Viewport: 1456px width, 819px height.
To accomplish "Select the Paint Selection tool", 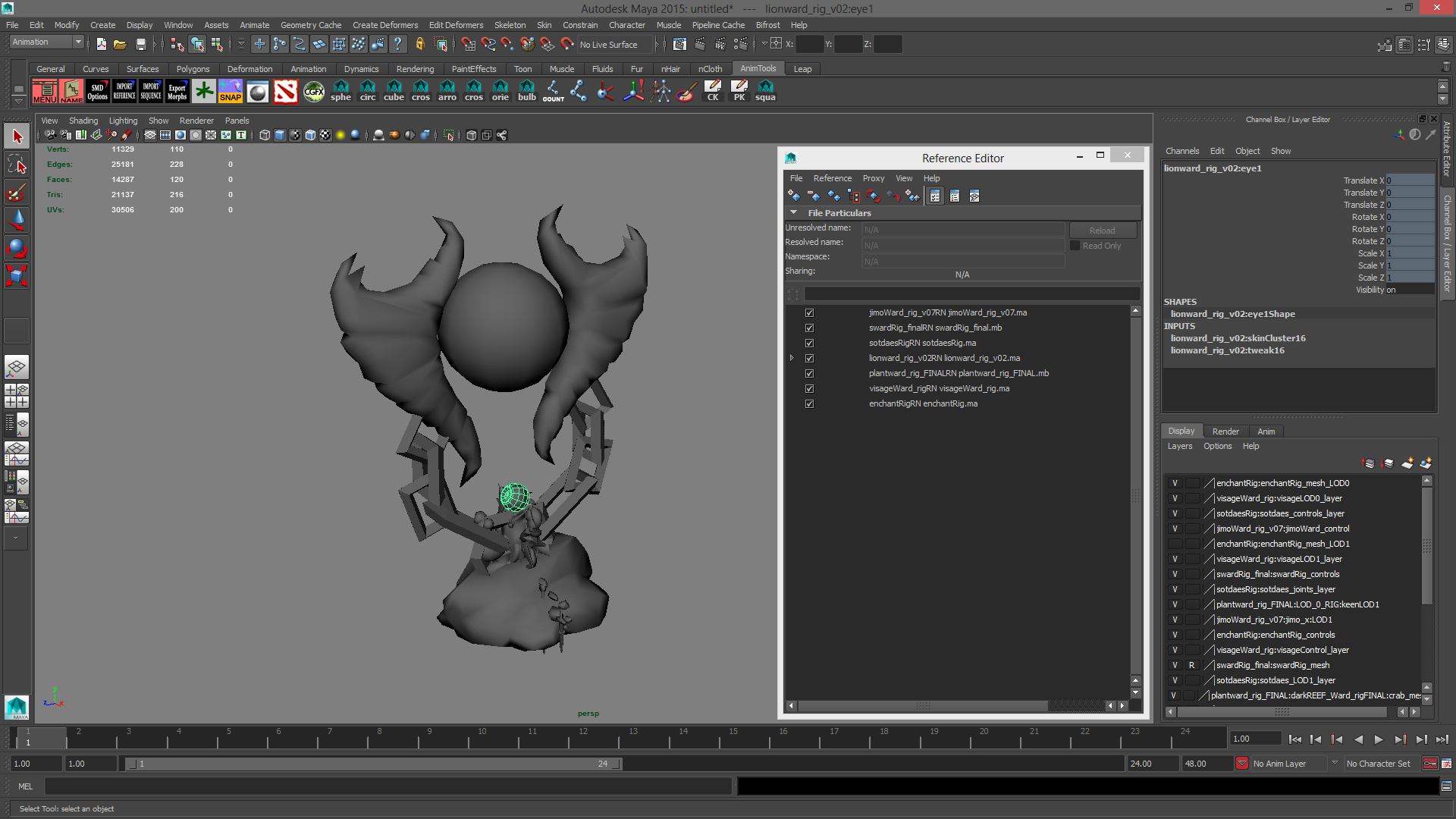I will click(x=17, y=193).
